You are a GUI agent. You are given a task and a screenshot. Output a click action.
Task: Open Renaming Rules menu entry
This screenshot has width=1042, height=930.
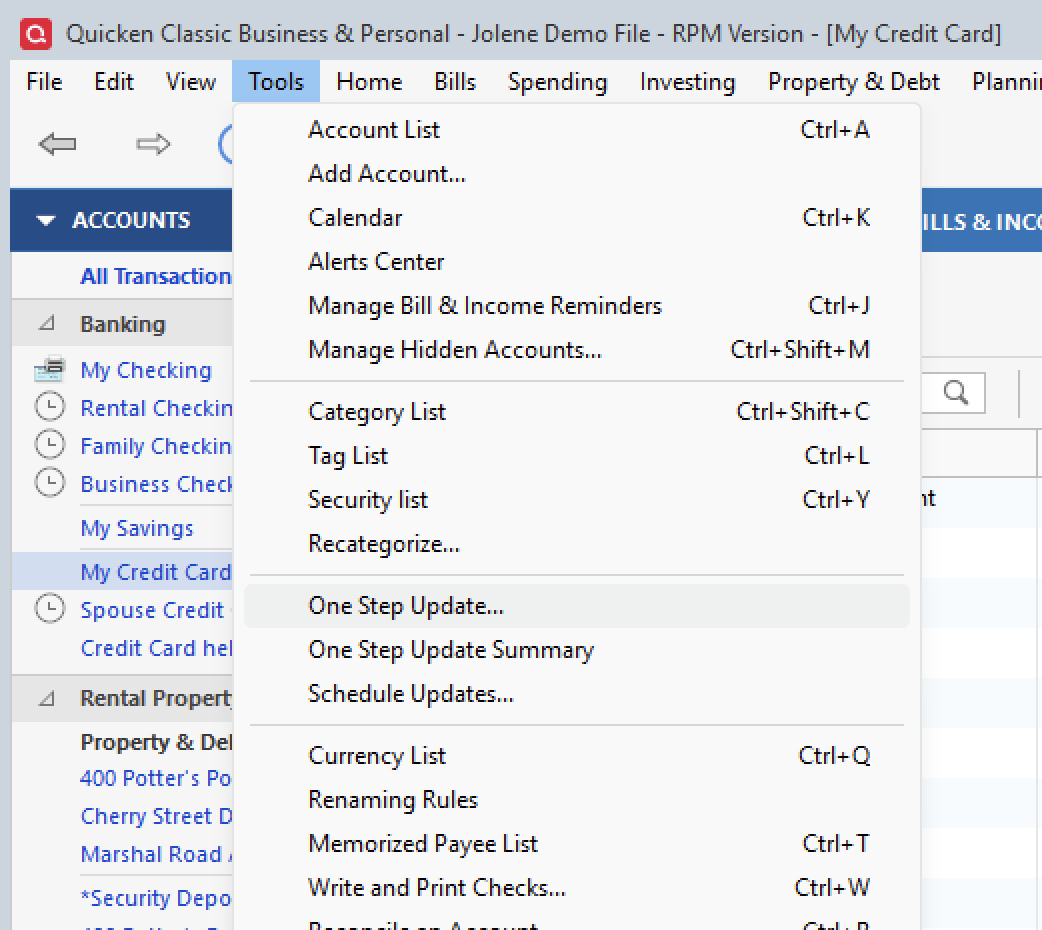576,800
